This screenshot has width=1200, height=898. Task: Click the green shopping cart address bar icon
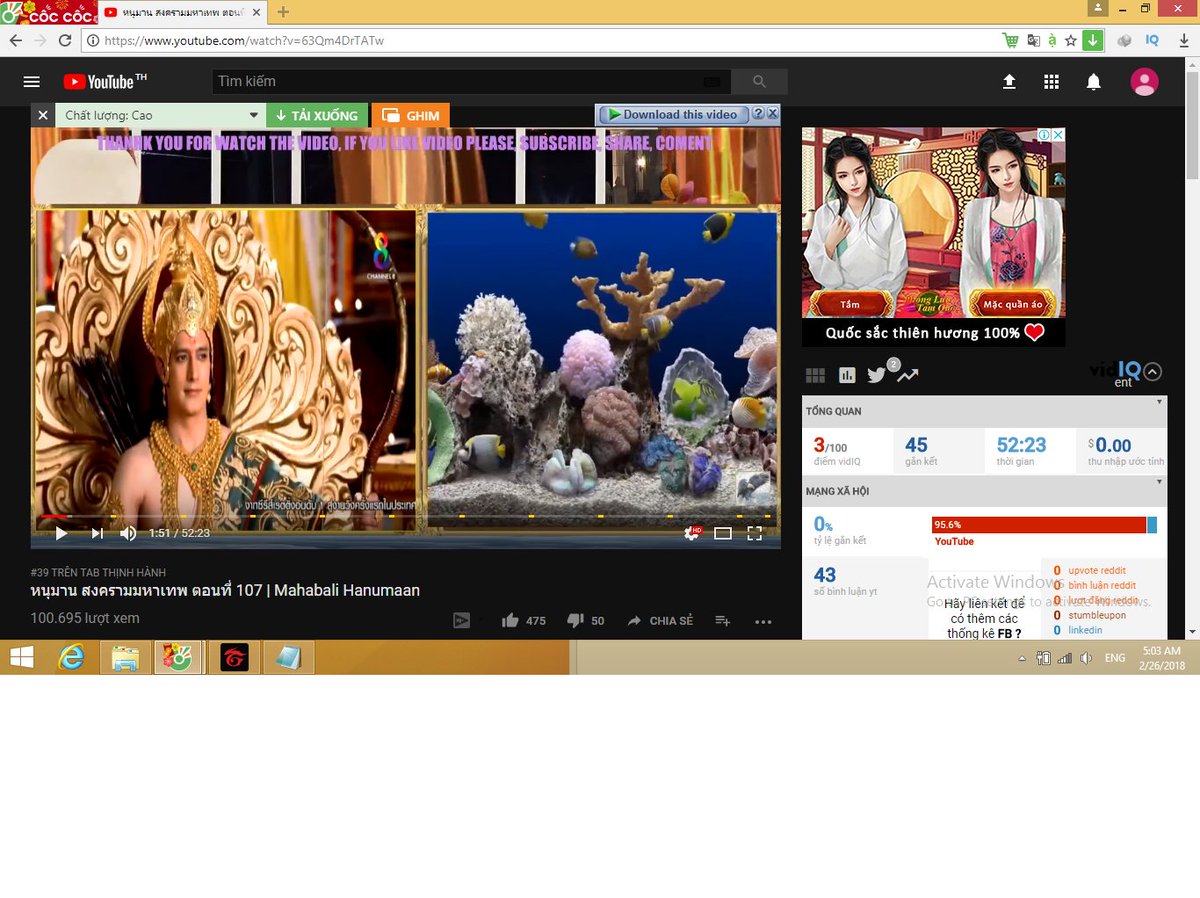1011,40
